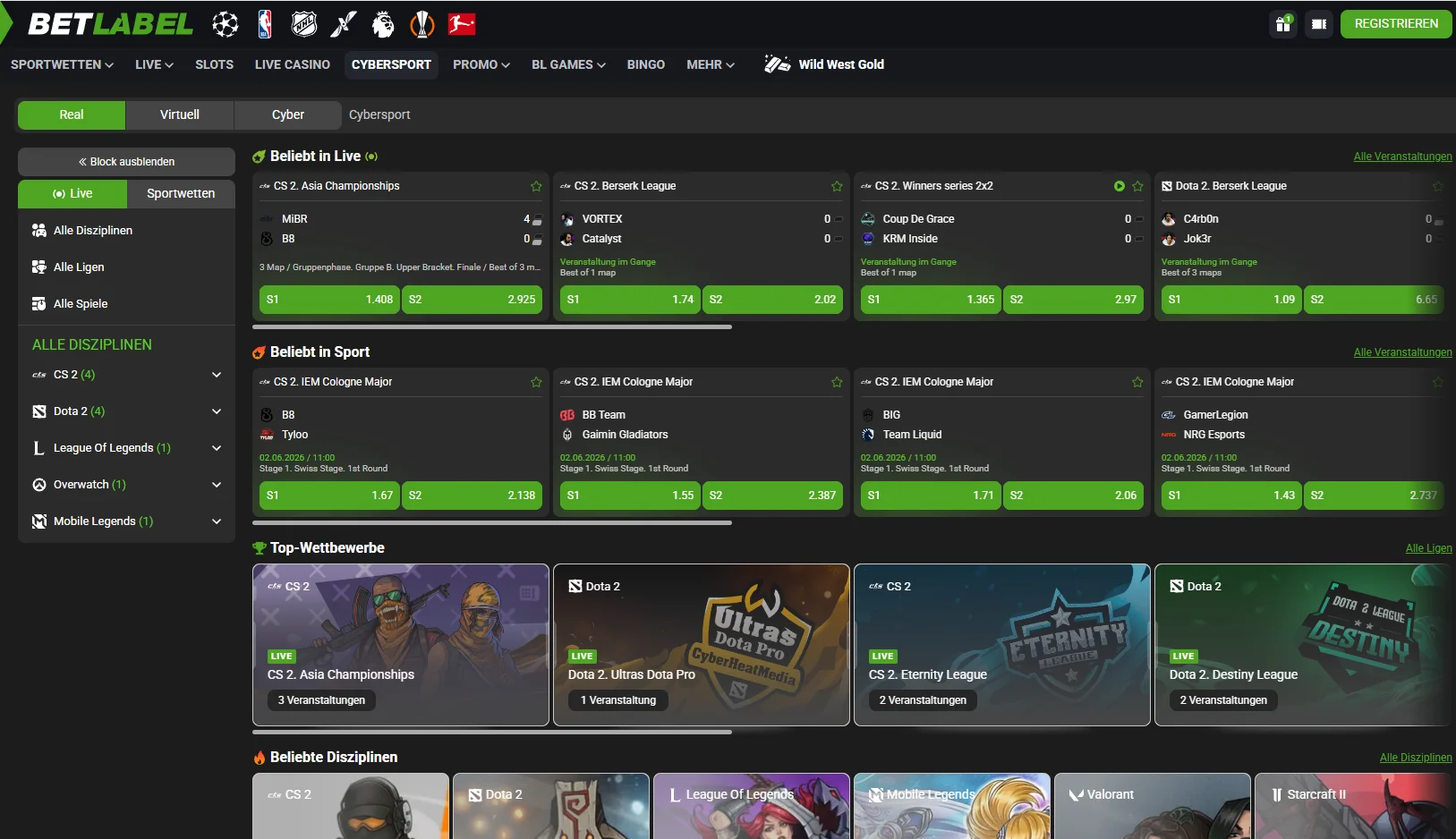Open the CS 2 Eternity League card

(1002, 645)
